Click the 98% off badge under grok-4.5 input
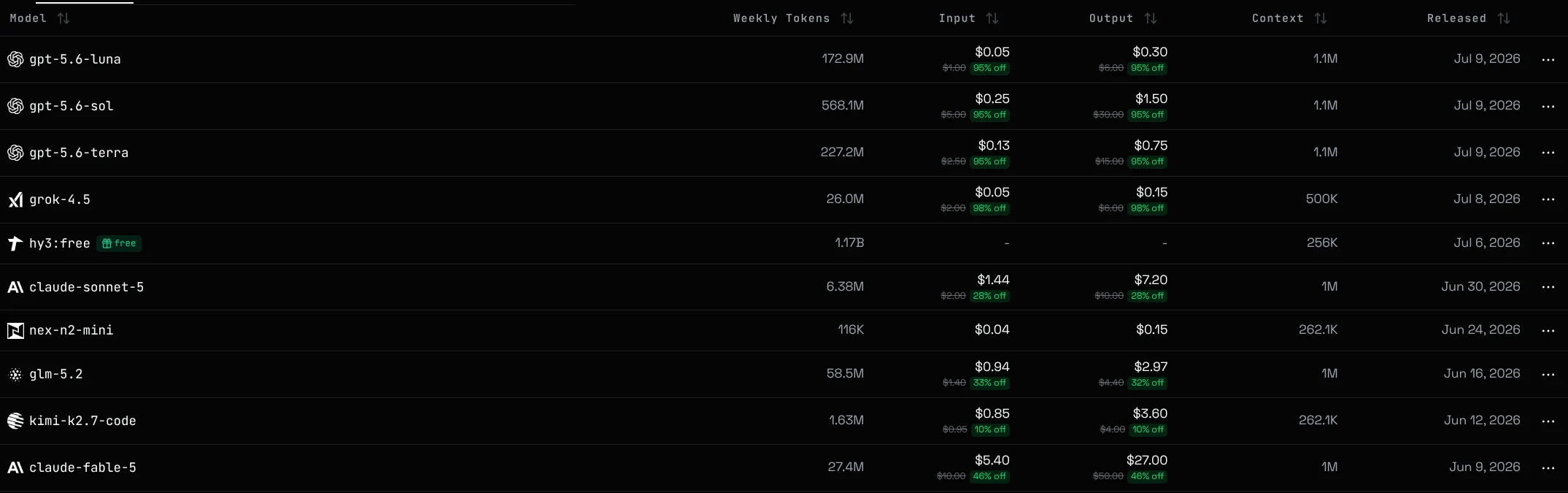This screenshot has width=1568, height=493. (x=989, y=208)
